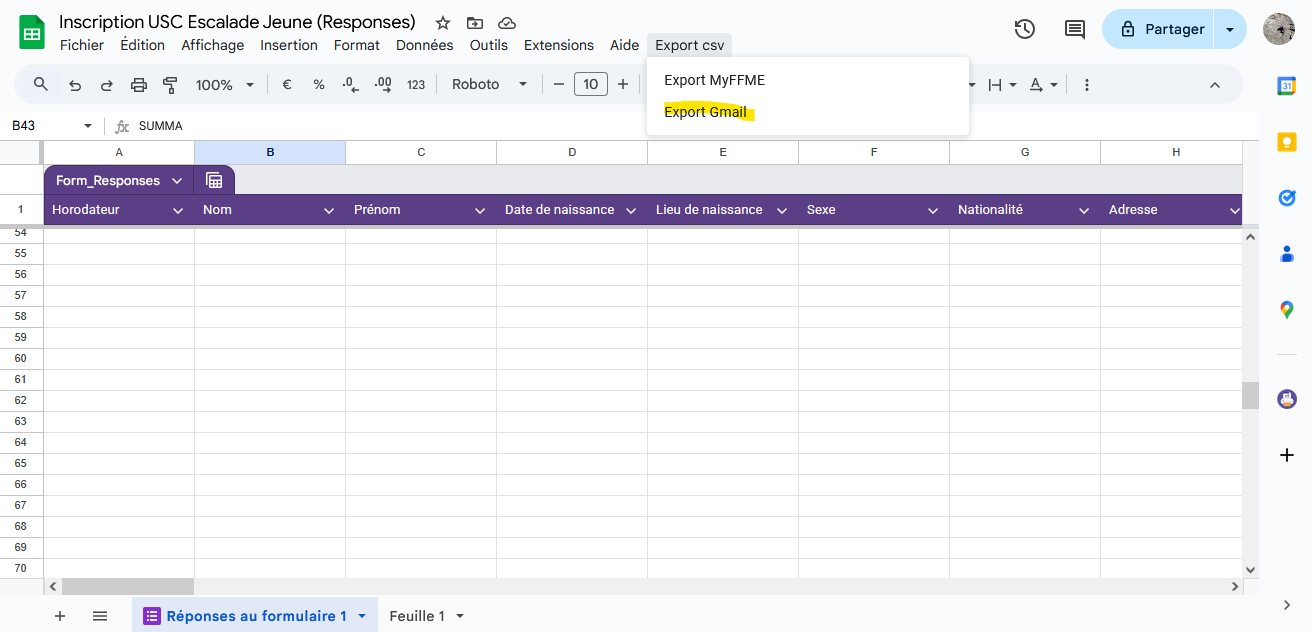Click the undo arrow in toolbar
Viewport: 1312px width, 632px height.
coord(75,85)
